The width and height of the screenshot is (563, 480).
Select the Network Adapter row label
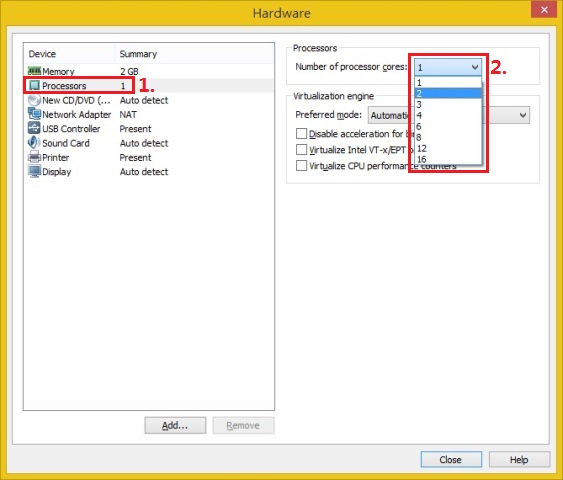[x=76, y=115]
